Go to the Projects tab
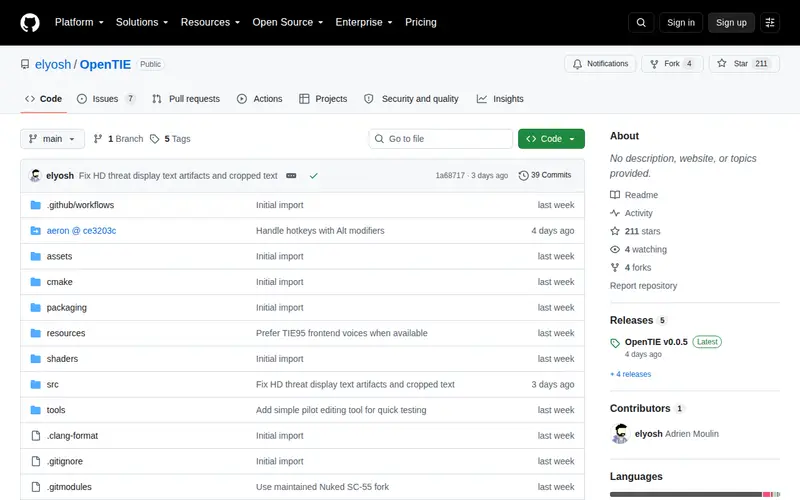This screenshot has height=500, width=800. pos(323,99)
